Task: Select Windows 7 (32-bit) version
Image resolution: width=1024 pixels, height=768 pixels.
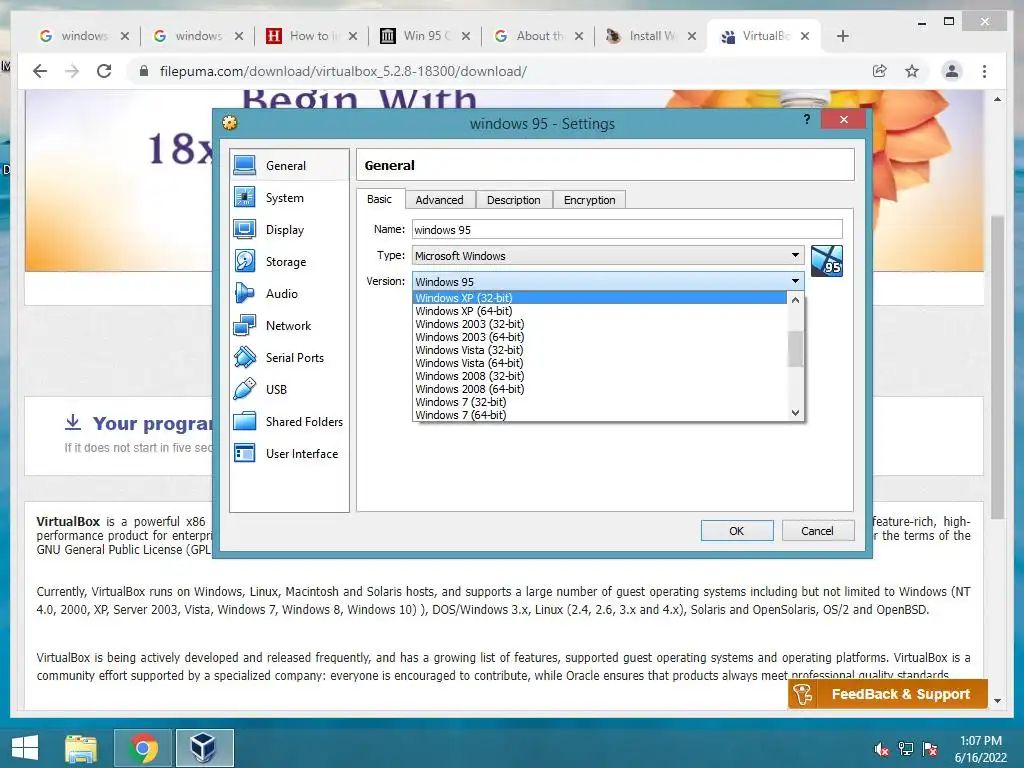Action: point(600,402)
